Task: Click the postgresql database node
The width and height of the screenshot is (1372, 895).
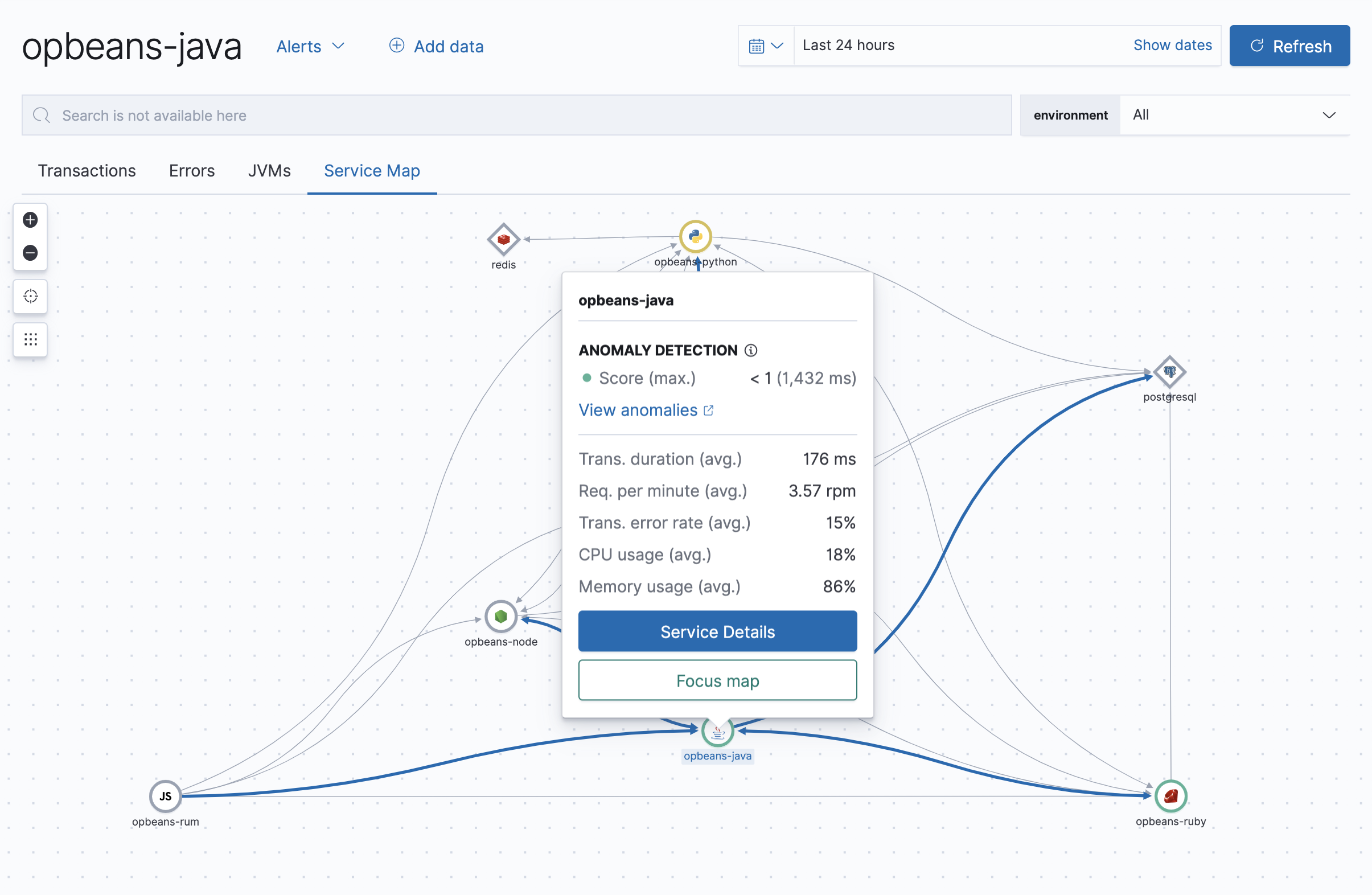Action: (x=1169, y=372)
